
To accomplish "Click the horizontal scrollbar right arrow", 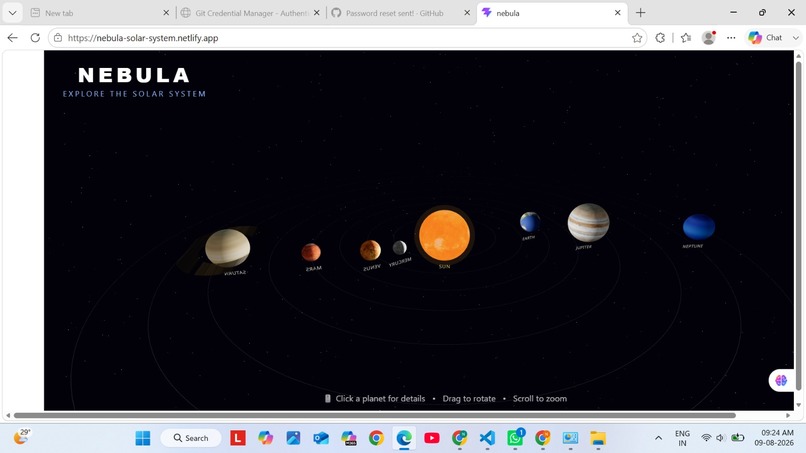I will 789,415.
